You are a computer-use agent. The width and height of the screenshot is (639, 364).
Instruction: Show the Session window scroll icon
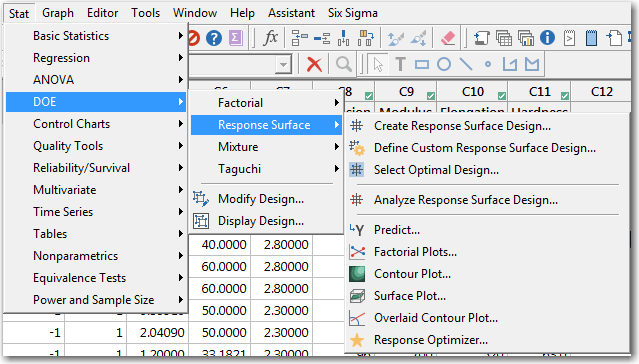point(481,38)
